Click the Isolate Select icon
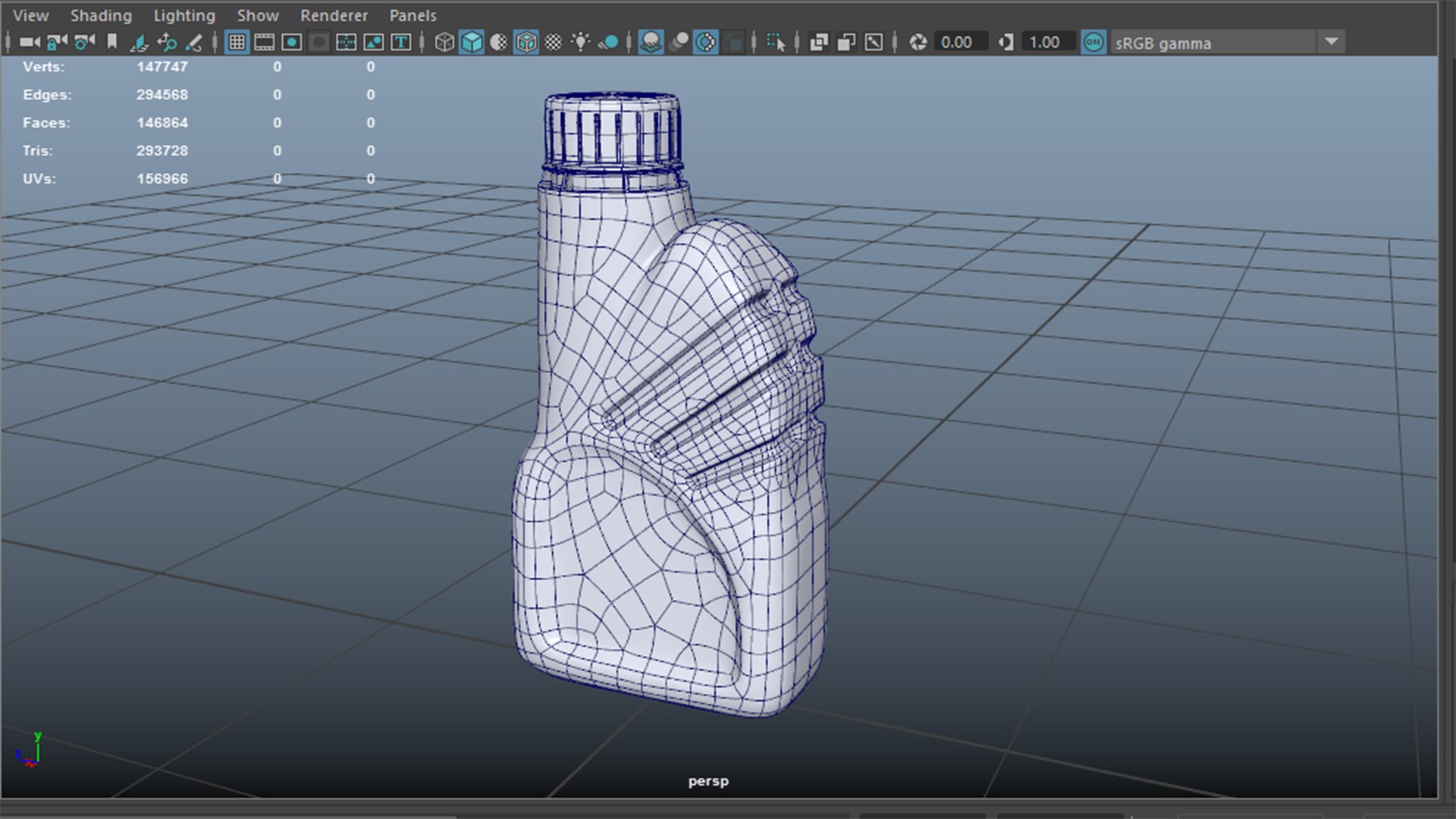1456x819 pixels. (x=776, y=42)
